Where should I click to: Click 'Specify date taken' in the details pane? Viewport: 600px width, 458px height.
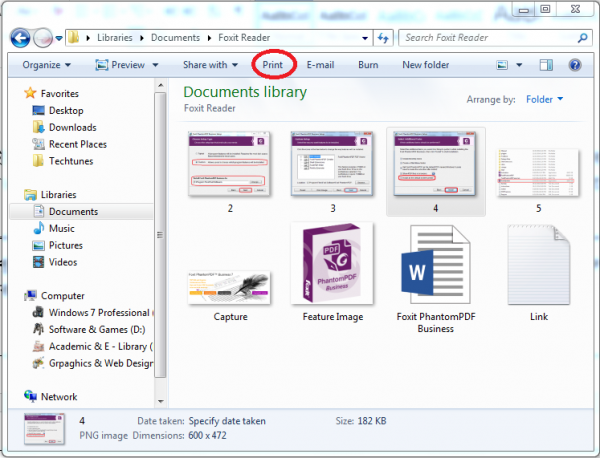227,421
